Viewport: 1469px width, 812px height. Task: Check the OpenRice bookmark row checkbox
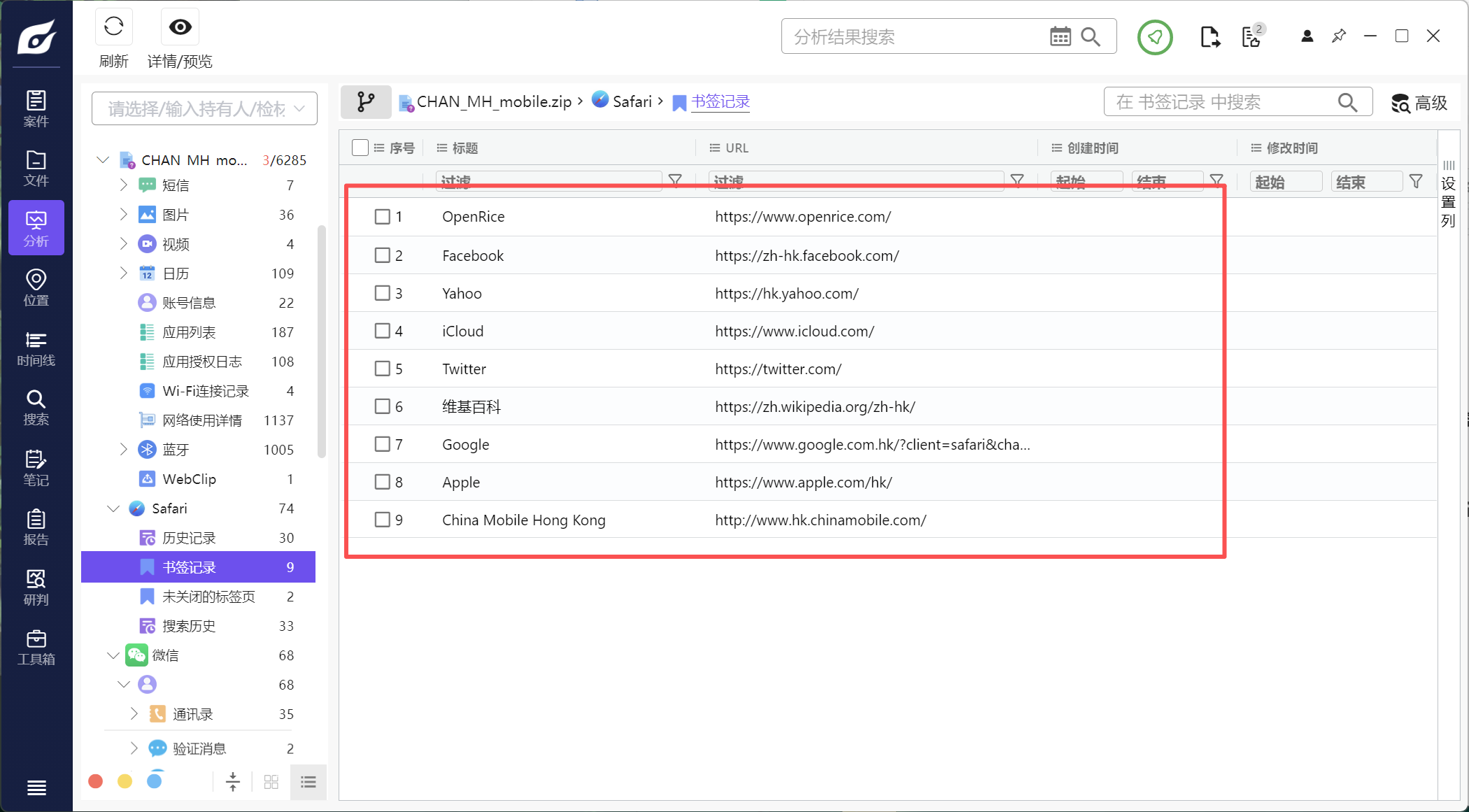382,217
